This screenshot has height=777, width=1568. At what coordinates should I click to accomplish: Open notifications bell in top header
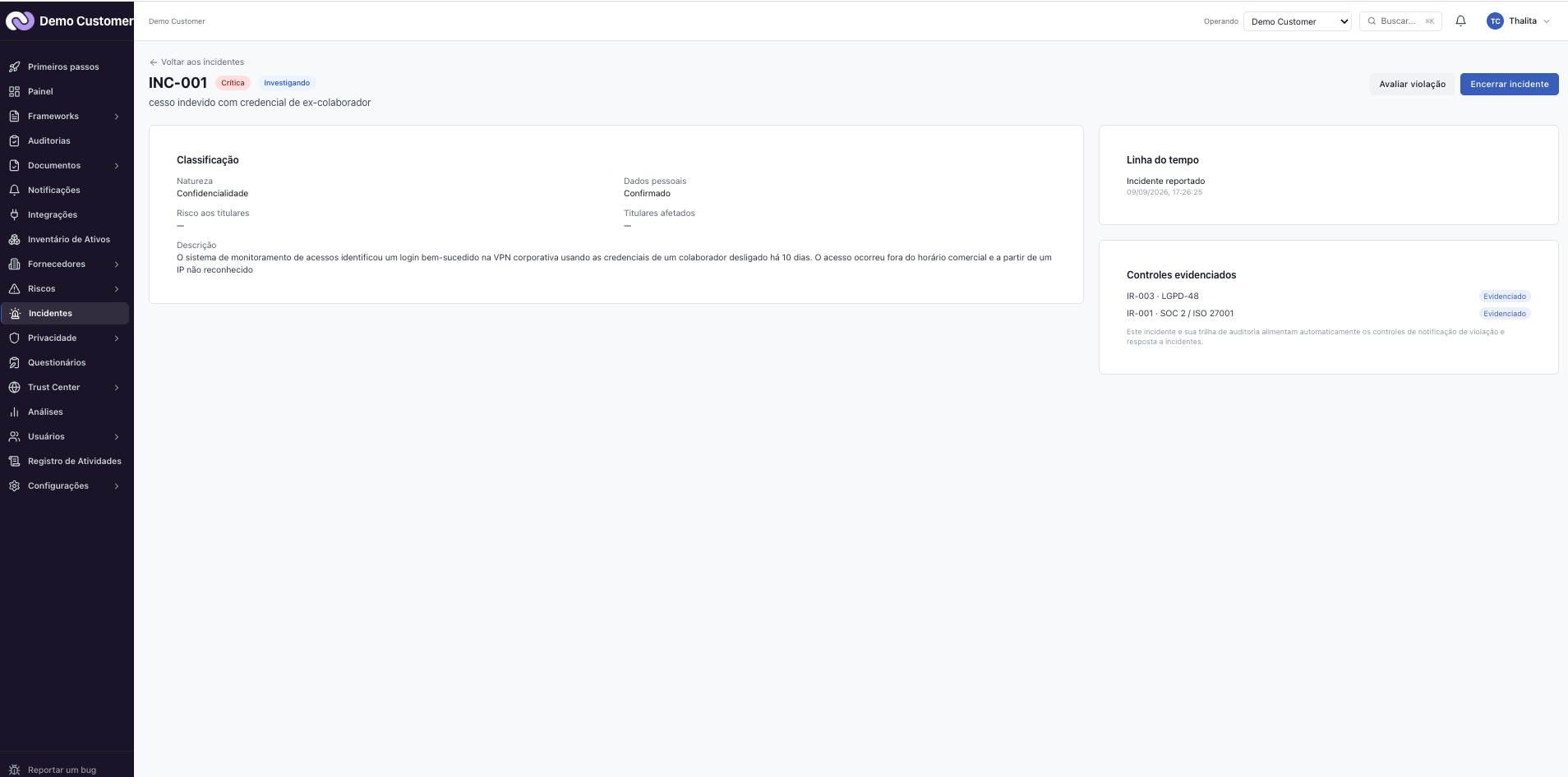[1460, 21]
